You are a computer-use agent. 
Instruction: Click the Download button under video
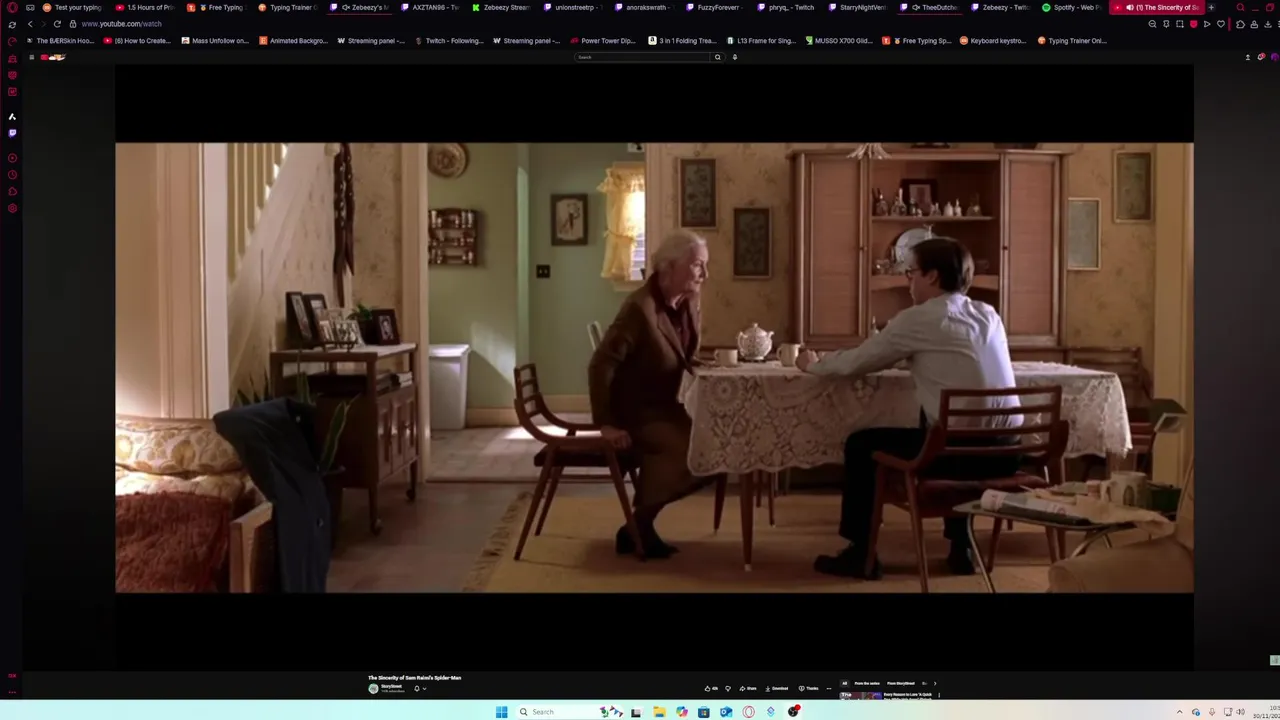[x=777, y=689]
